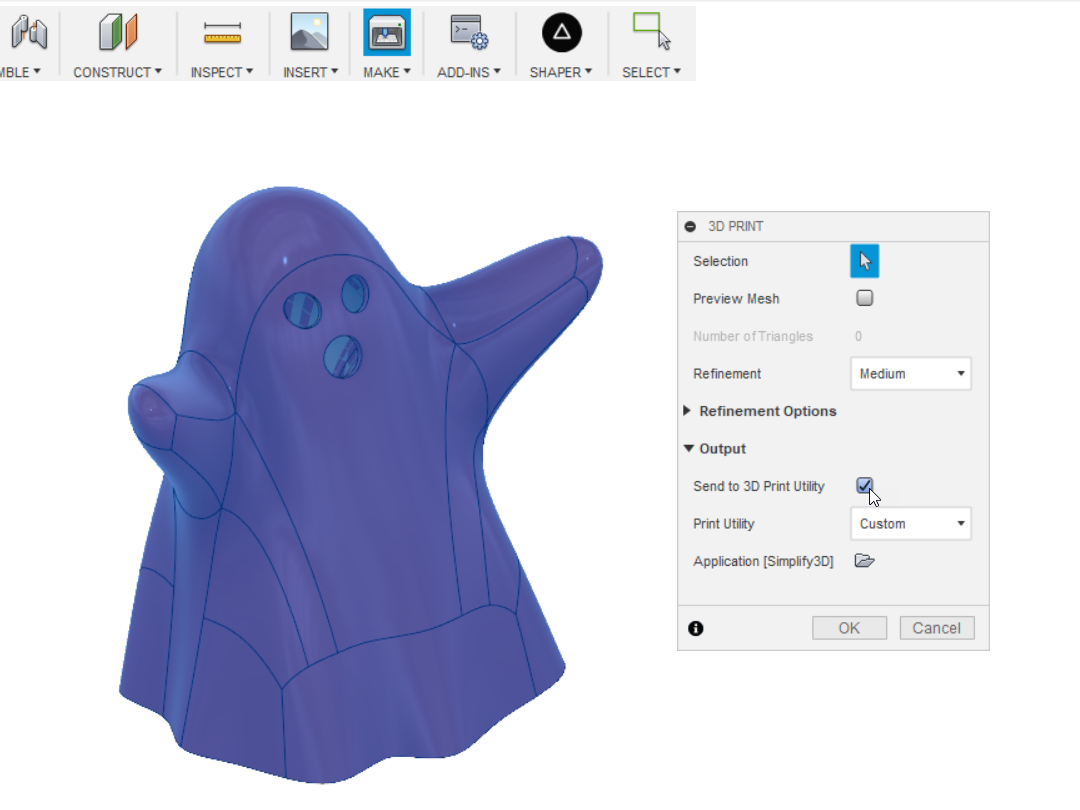This screenshot has height=810, width=1080.
Task: Click the Cancel button
Action: 936,628
